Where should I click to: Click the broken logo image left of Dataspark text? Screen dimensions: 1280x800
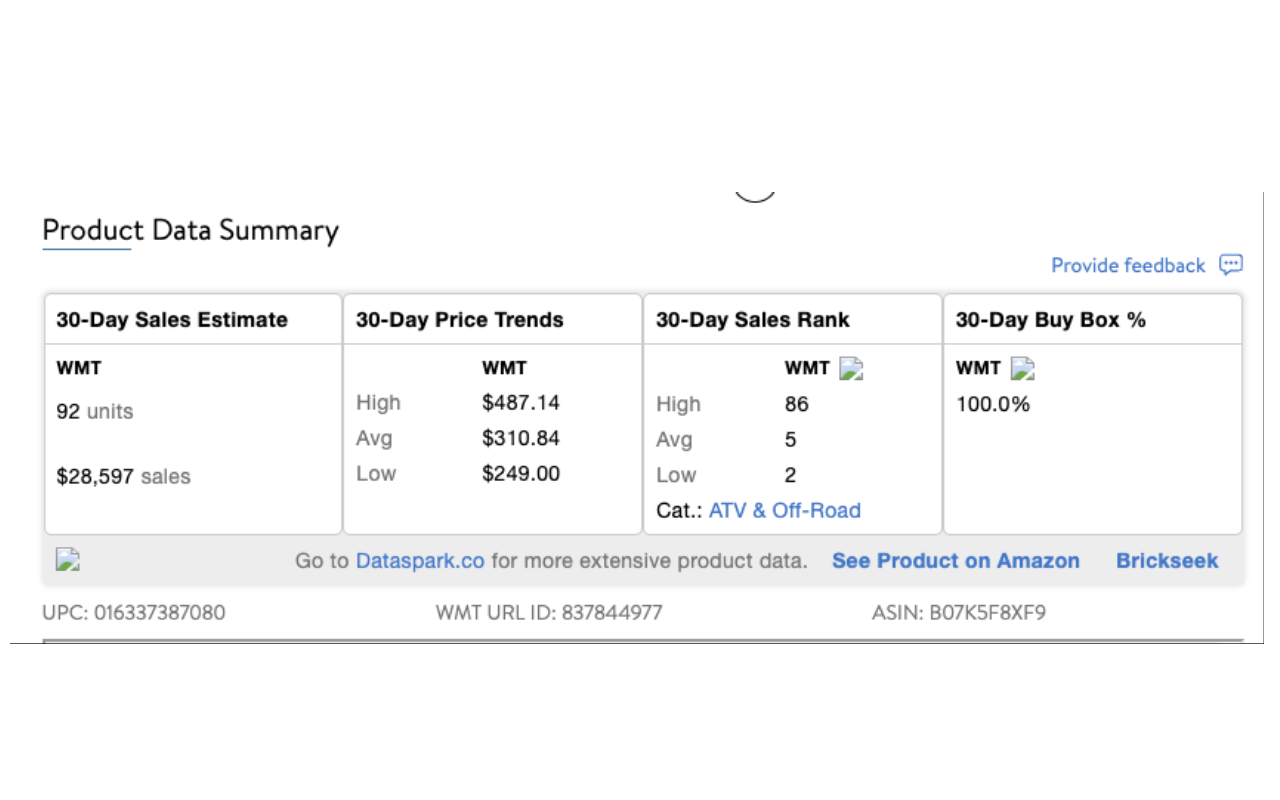pyautogui.click(x=68, y=560)
